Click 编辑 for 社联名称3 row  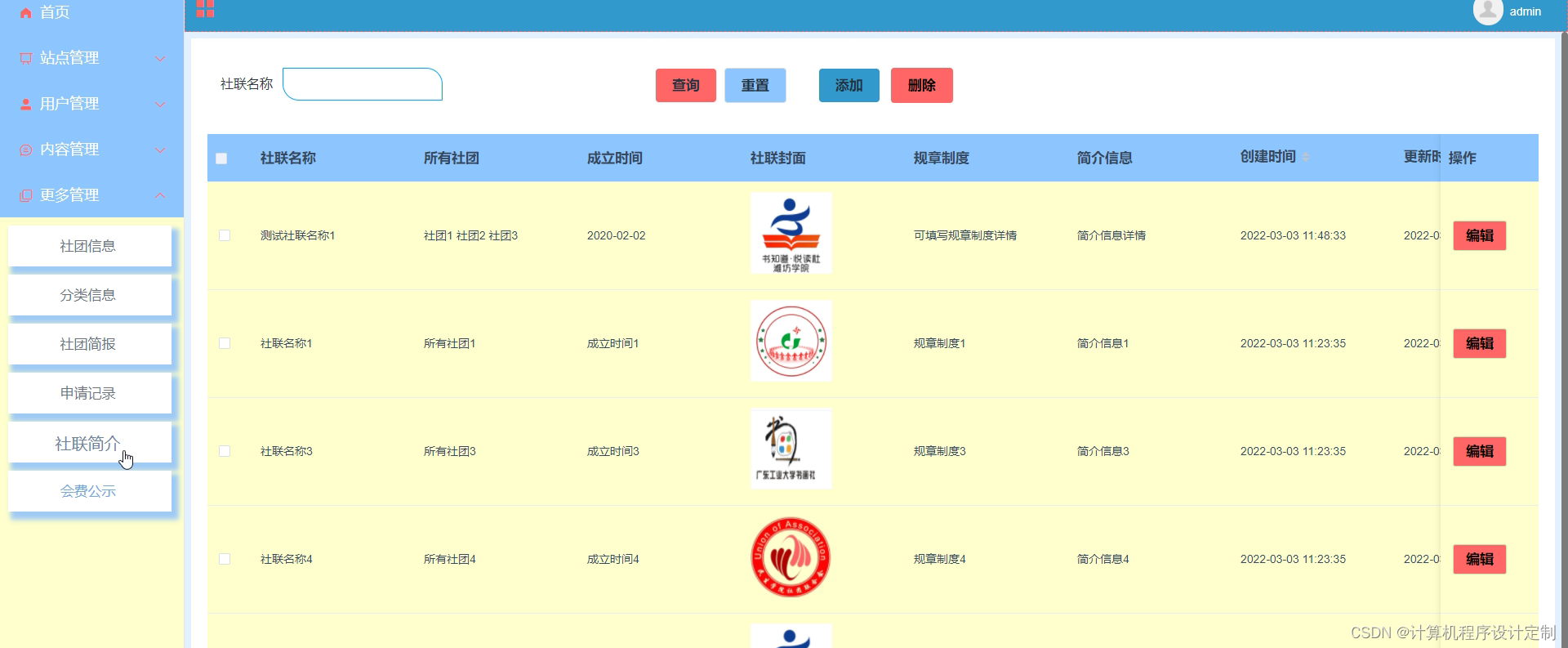click(1480, 451)
